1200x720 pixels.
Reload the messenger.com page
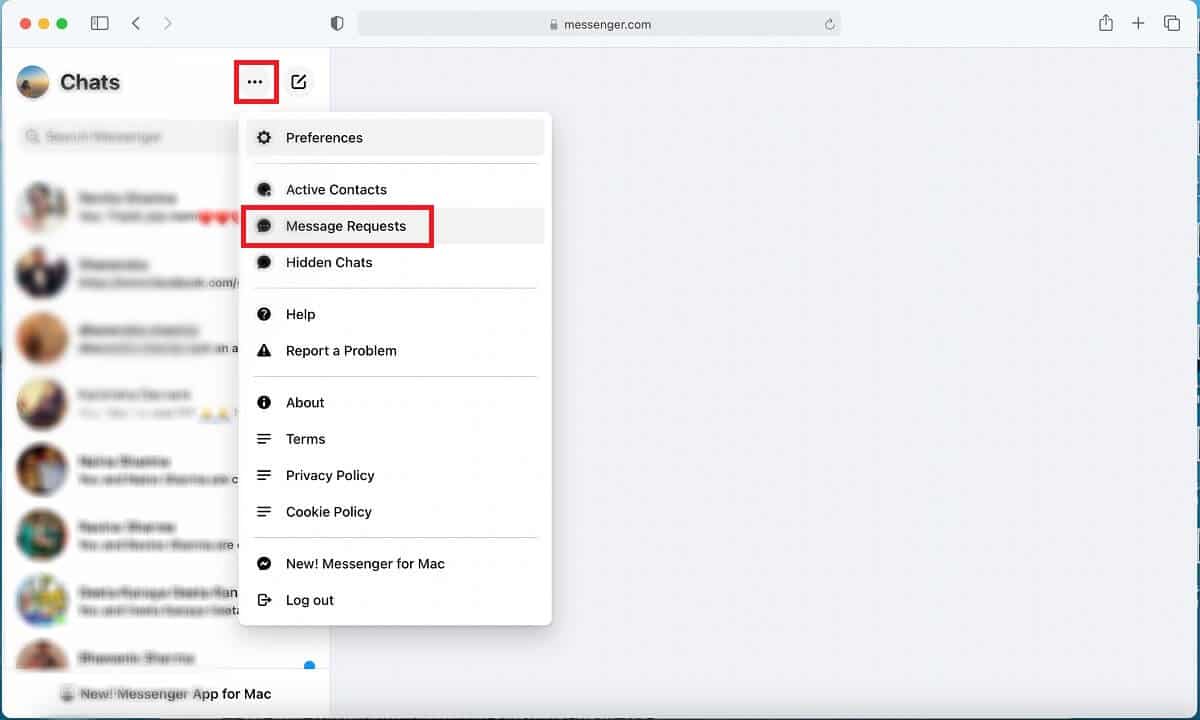pyautogui.click(x=829, y=23)
